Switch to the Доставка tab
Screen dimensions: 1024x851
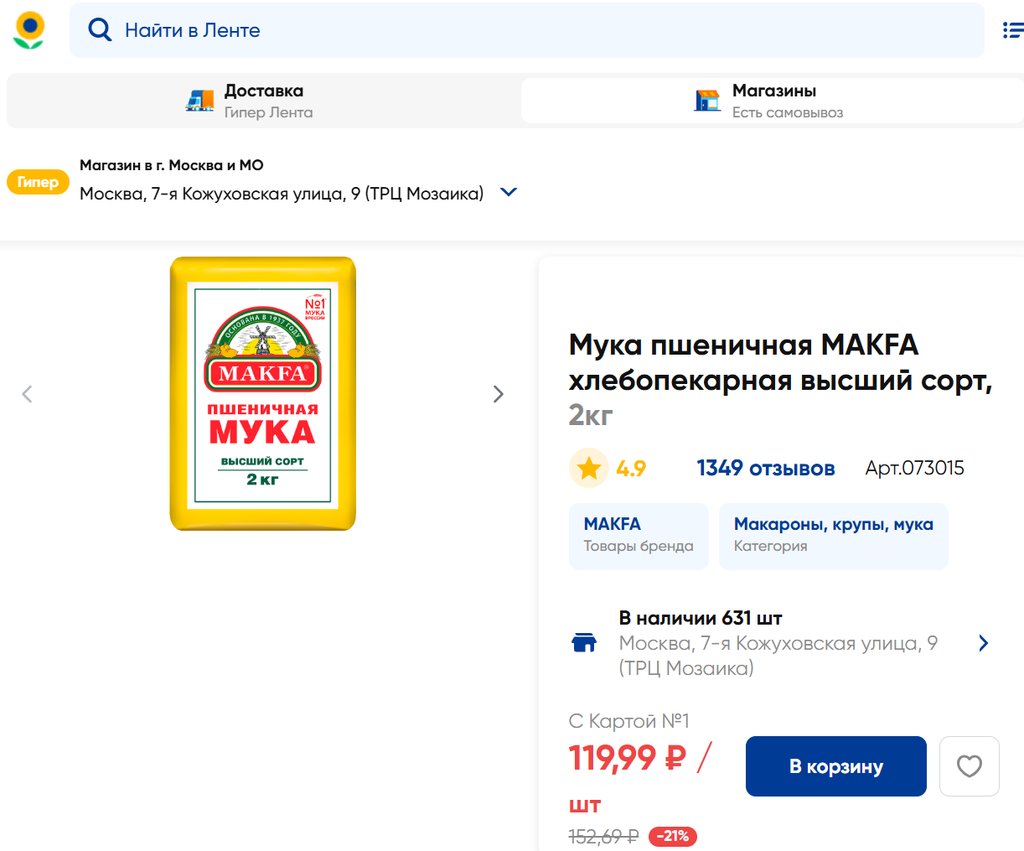click(x=263, y=100)
